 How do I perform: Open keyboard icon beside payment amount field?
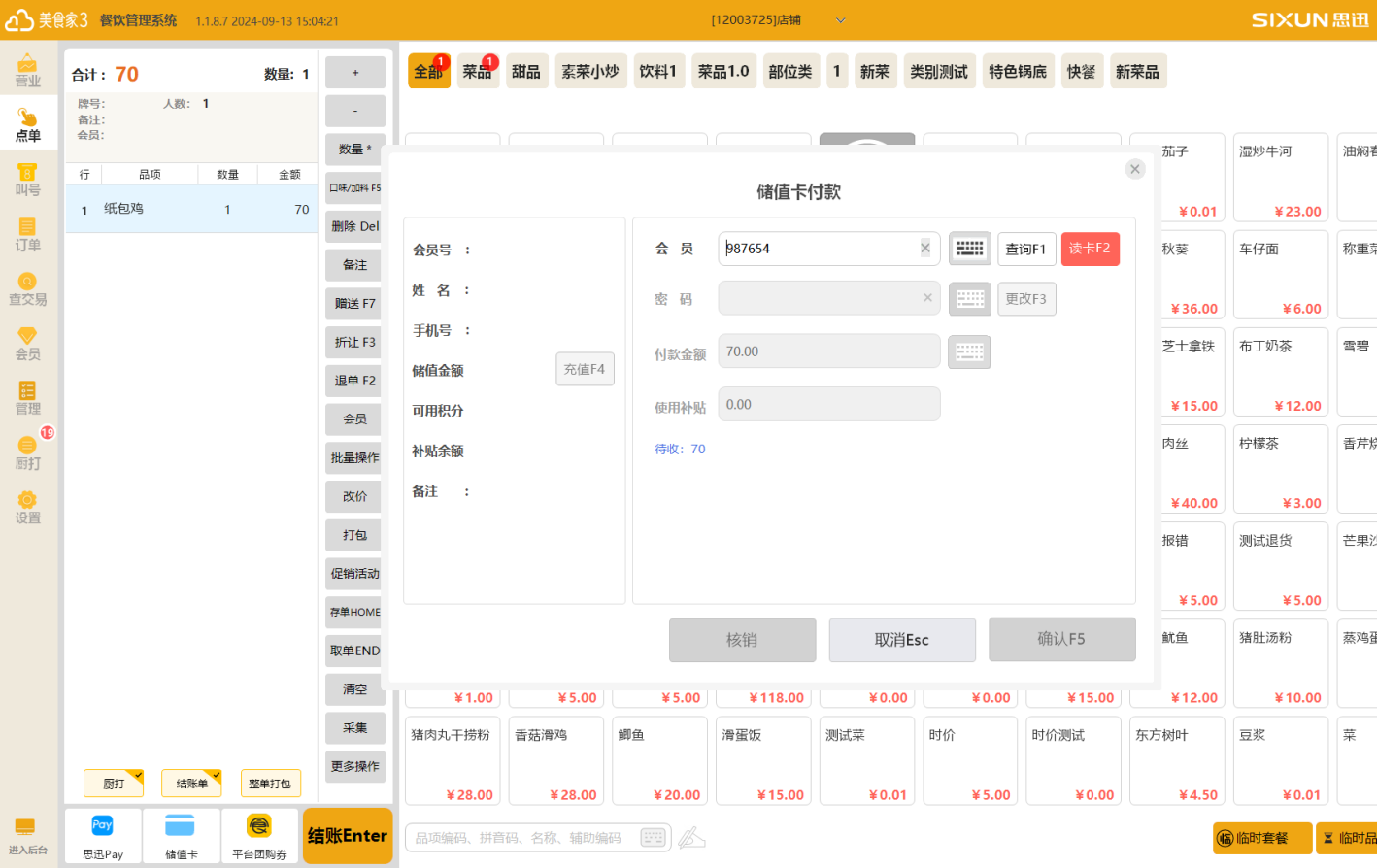click(x=969, y=351)
